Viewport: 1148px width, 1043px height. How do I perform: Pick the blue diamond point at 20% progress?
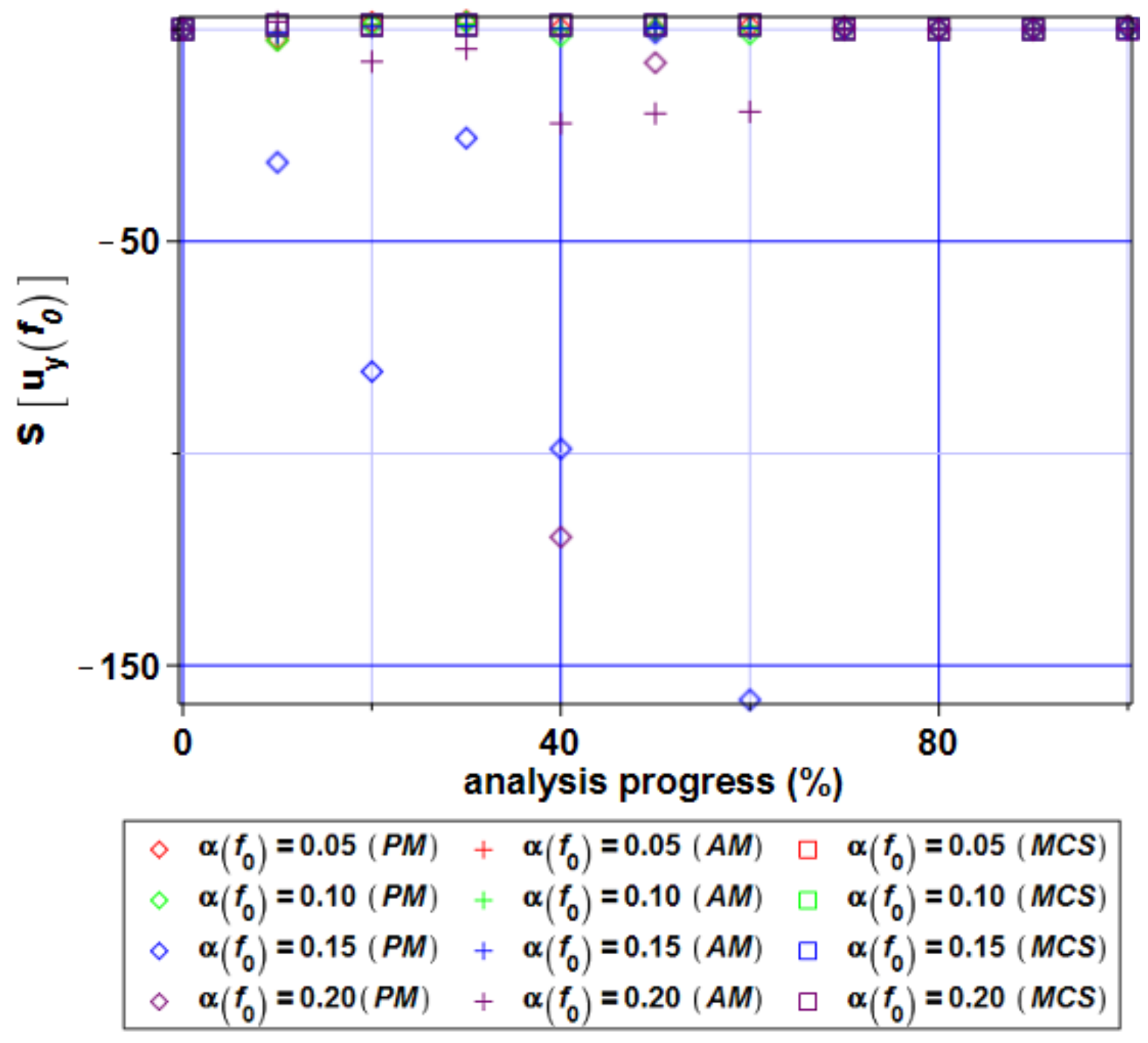(372, 372)
